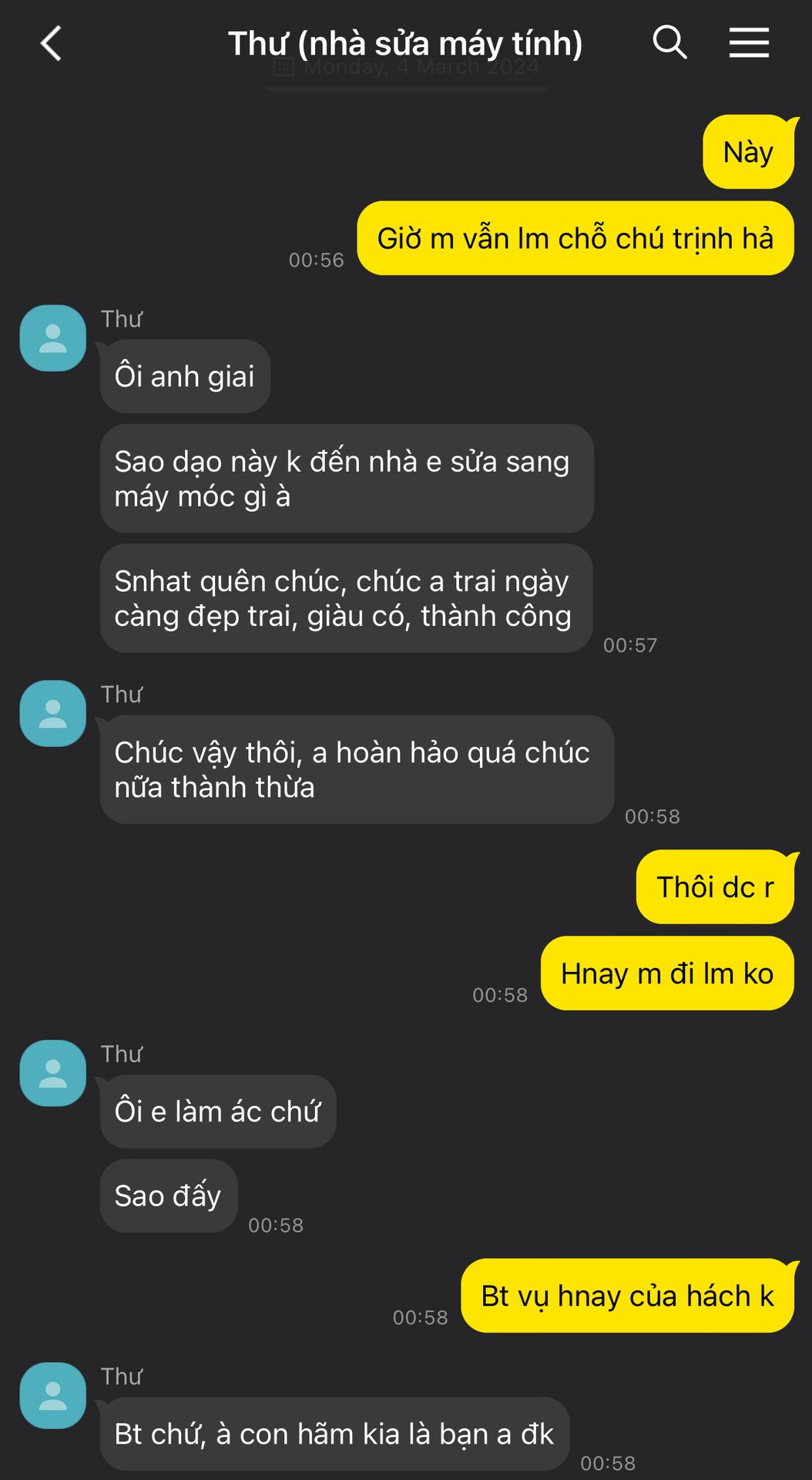The image size is (812, 1480).
Task: Tap the 'Sao đấy' message bubble
Action: (169, 1196)
